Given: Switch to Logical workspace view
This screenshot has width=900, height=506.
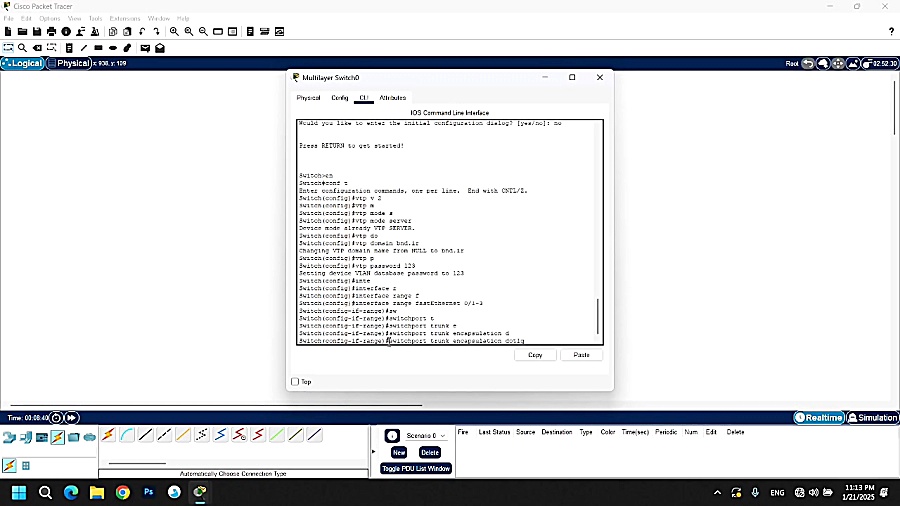Looking at the screenshot, I should pos(22,63).
